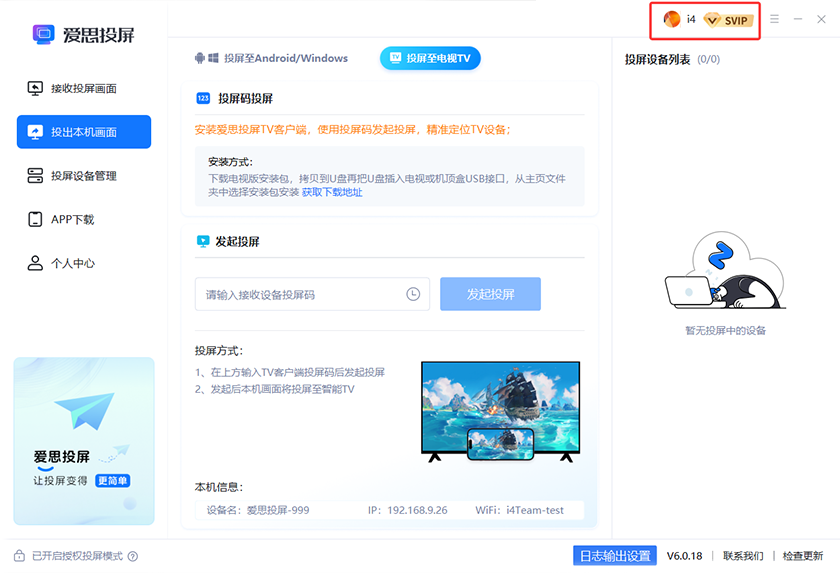This screenshot has width=840, height=573.
Task: Open the hamburger menu icon
Action: pos(775,19)
